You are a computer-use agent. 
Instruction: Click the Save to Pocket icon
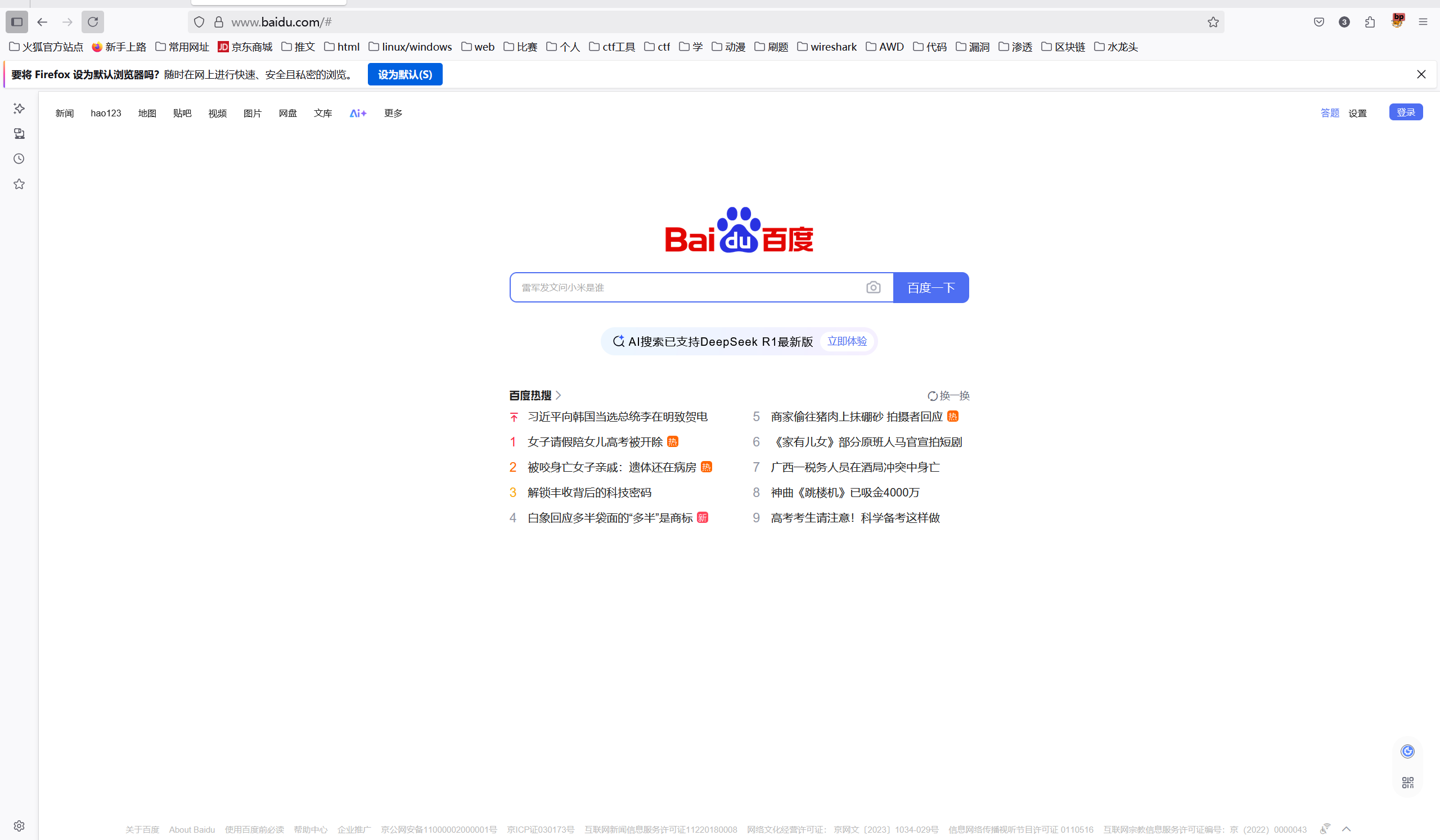point(1318,22)
